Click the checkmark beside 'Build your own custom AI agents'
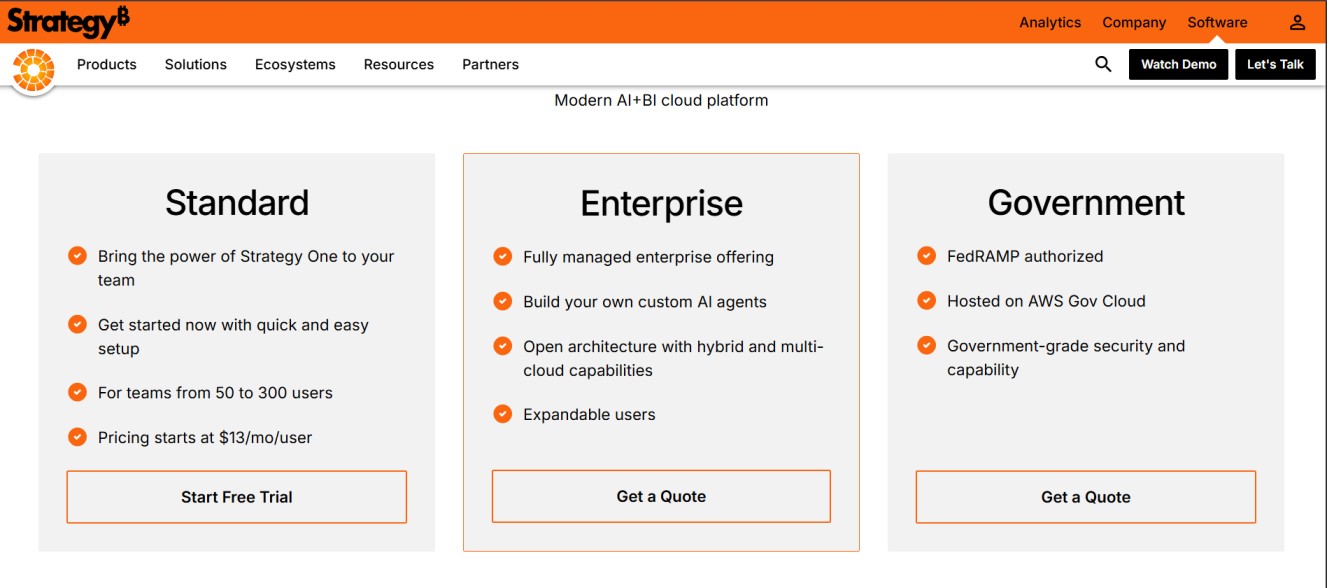This screenshot has width=1327, height=588. click(502, 300)
